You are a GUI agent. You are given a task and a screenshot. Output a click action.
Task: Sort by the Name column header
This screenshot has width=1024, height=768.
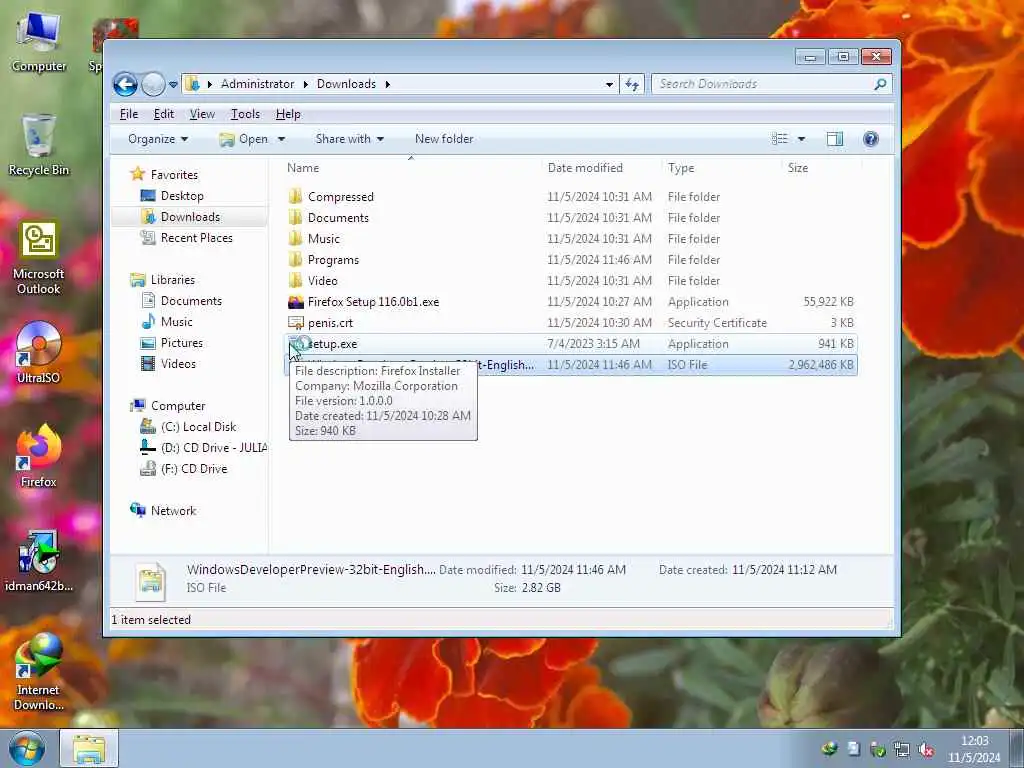click(x=303, y=168)
